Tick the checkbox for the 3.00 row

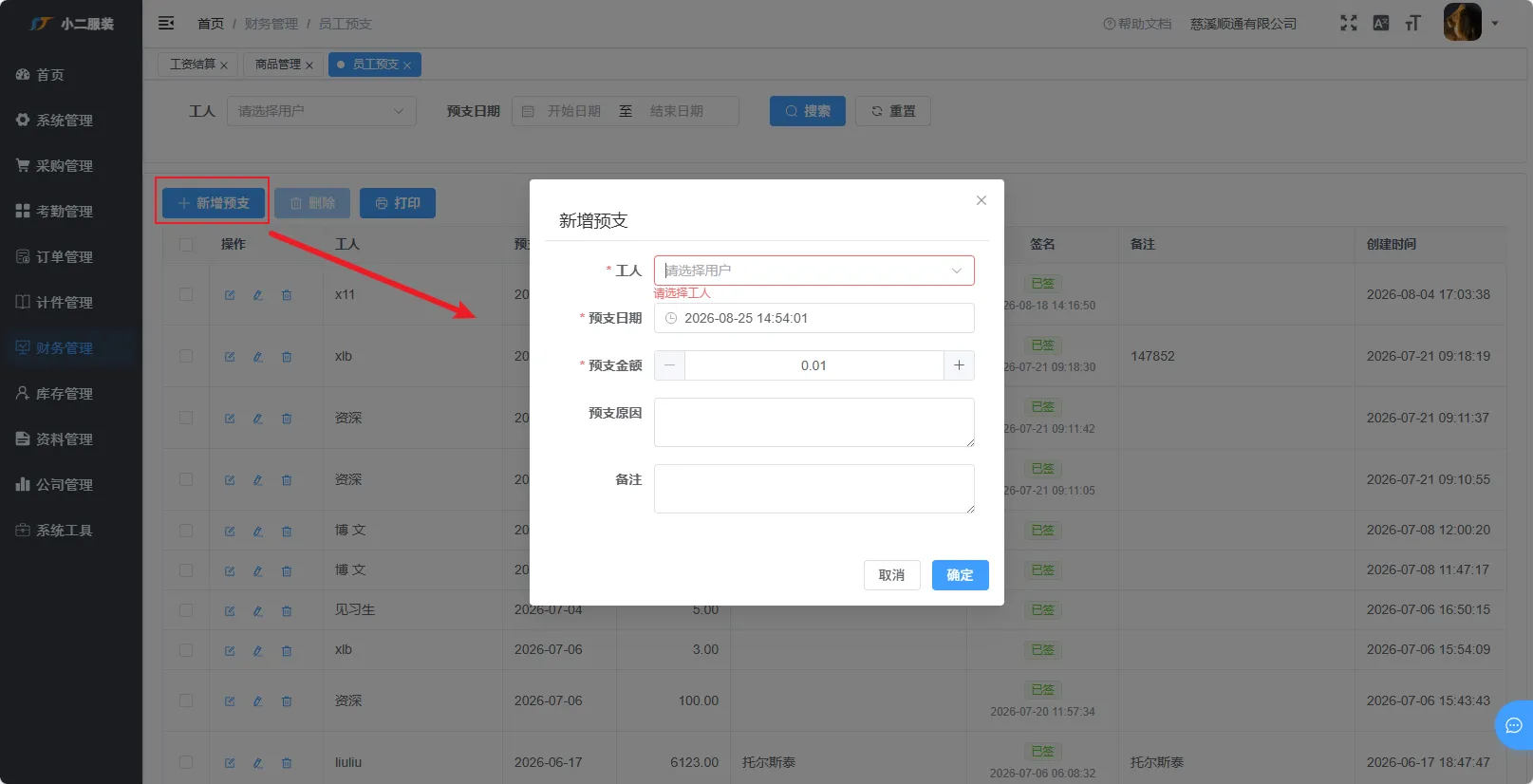[186, 650]
